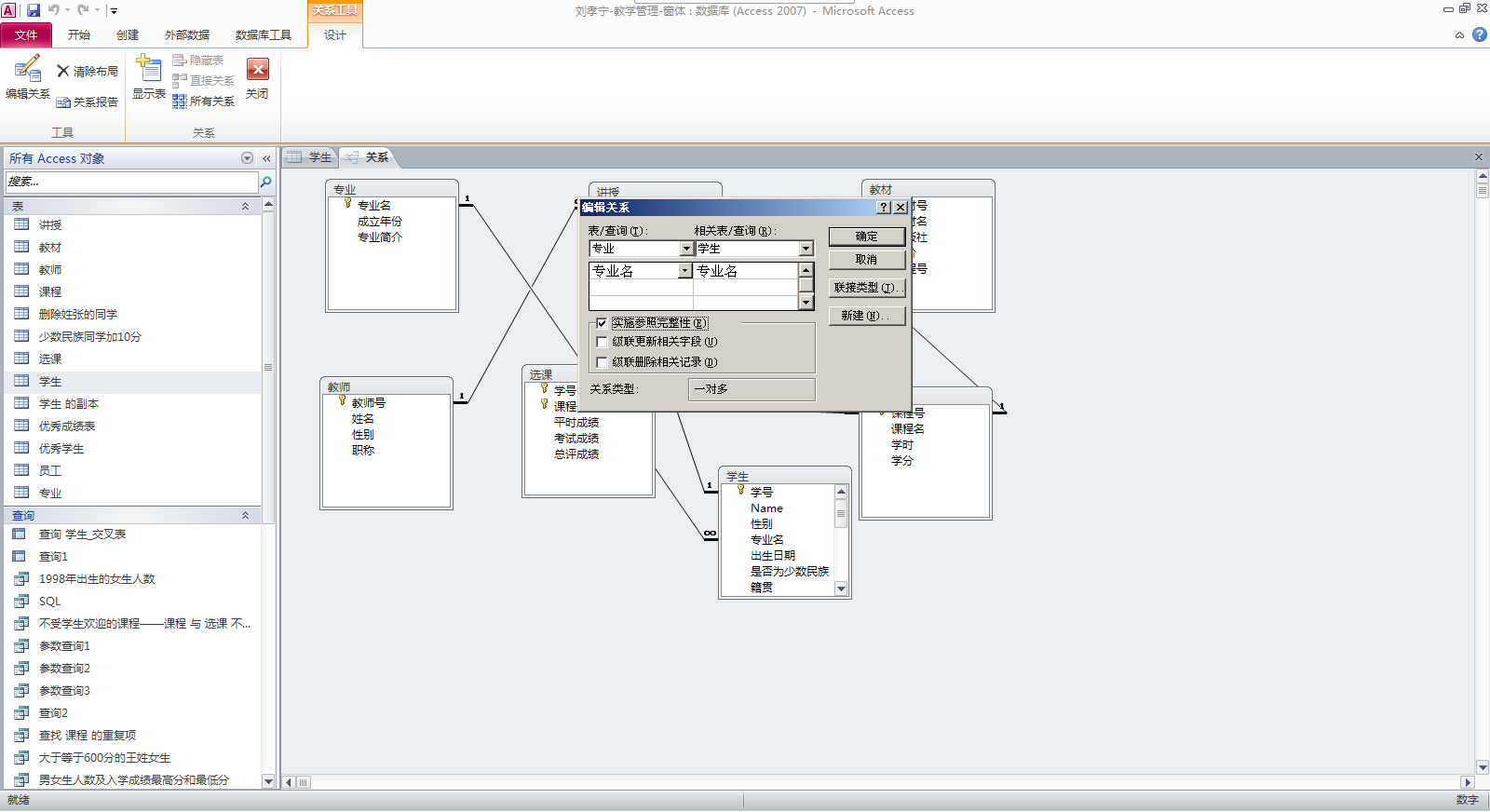The width and height of the screenshot is (1490, 812).
Task: Enable Cascade Delete Related Records (级联删除相关记录) checkbox
Action: tap(602, 362)
